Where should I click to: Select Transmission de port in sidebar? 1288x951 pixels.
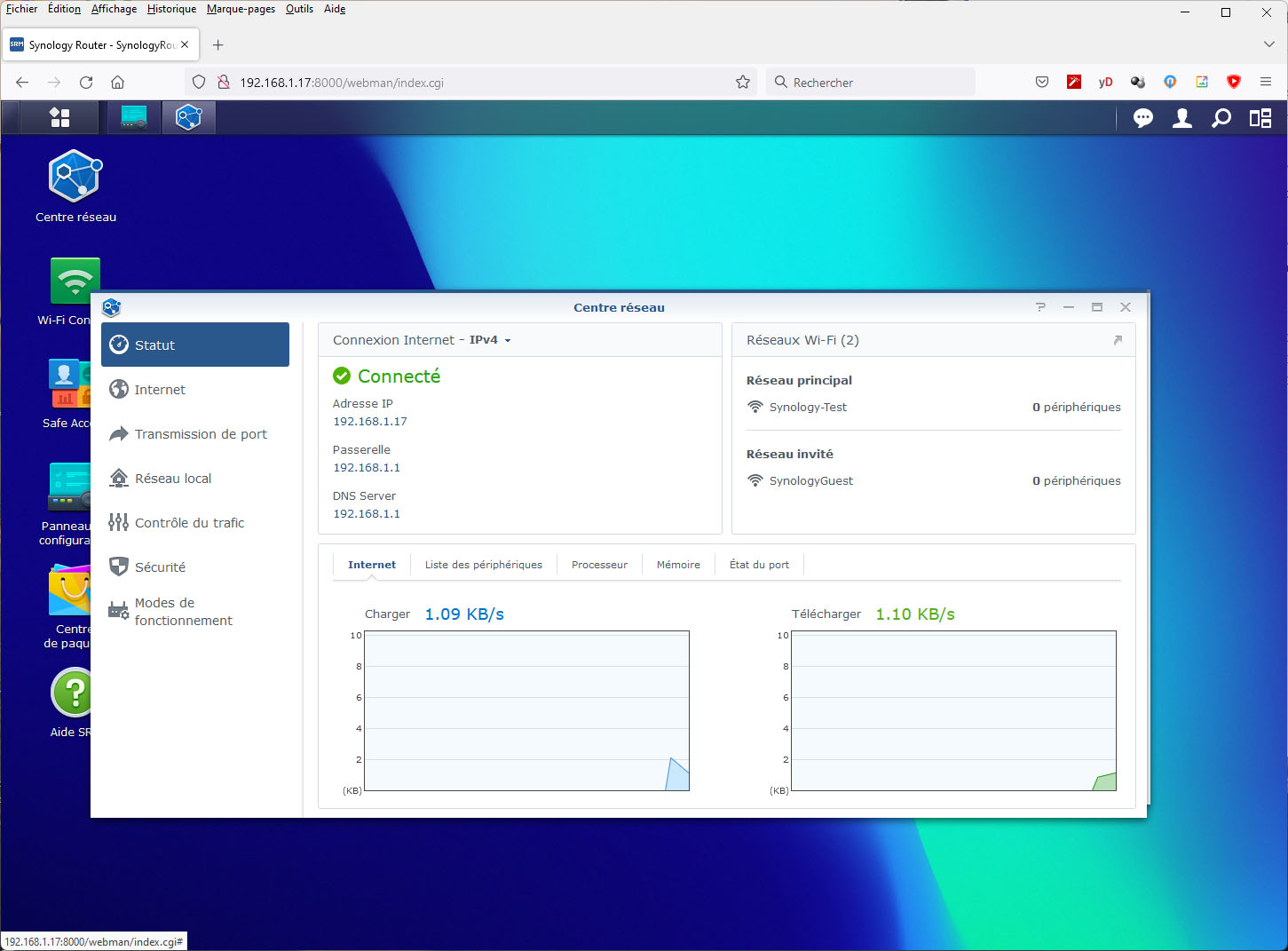[201, 434]
